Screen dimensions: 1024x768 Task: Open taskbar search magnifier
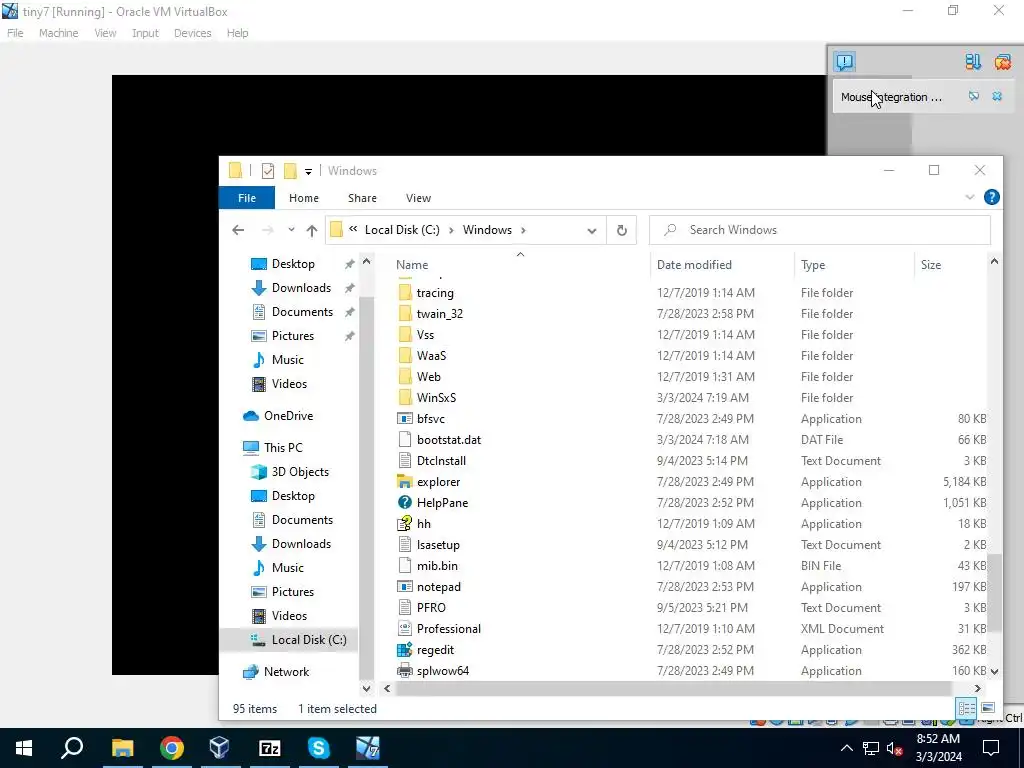(x=72, y=748)
